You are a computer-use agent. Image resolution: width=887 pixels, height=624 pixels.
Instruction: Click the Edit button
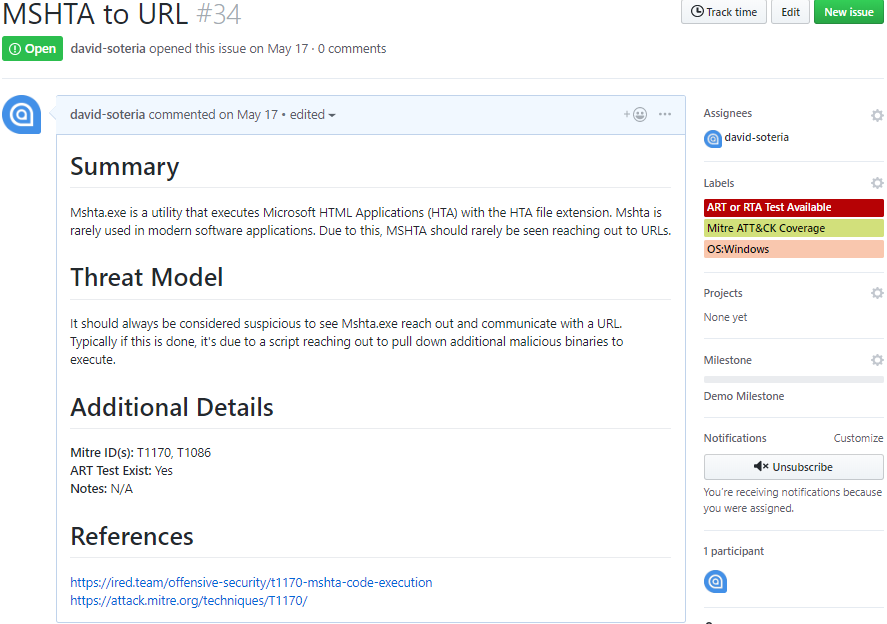(790, 12)
